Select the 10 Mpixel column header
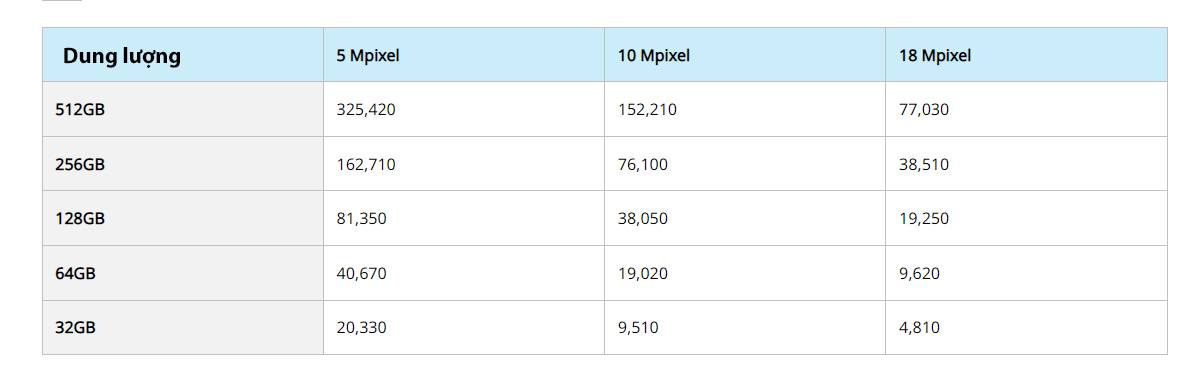Image resolution: width=1197 pixels, height=386 pixels. point(745,55)
